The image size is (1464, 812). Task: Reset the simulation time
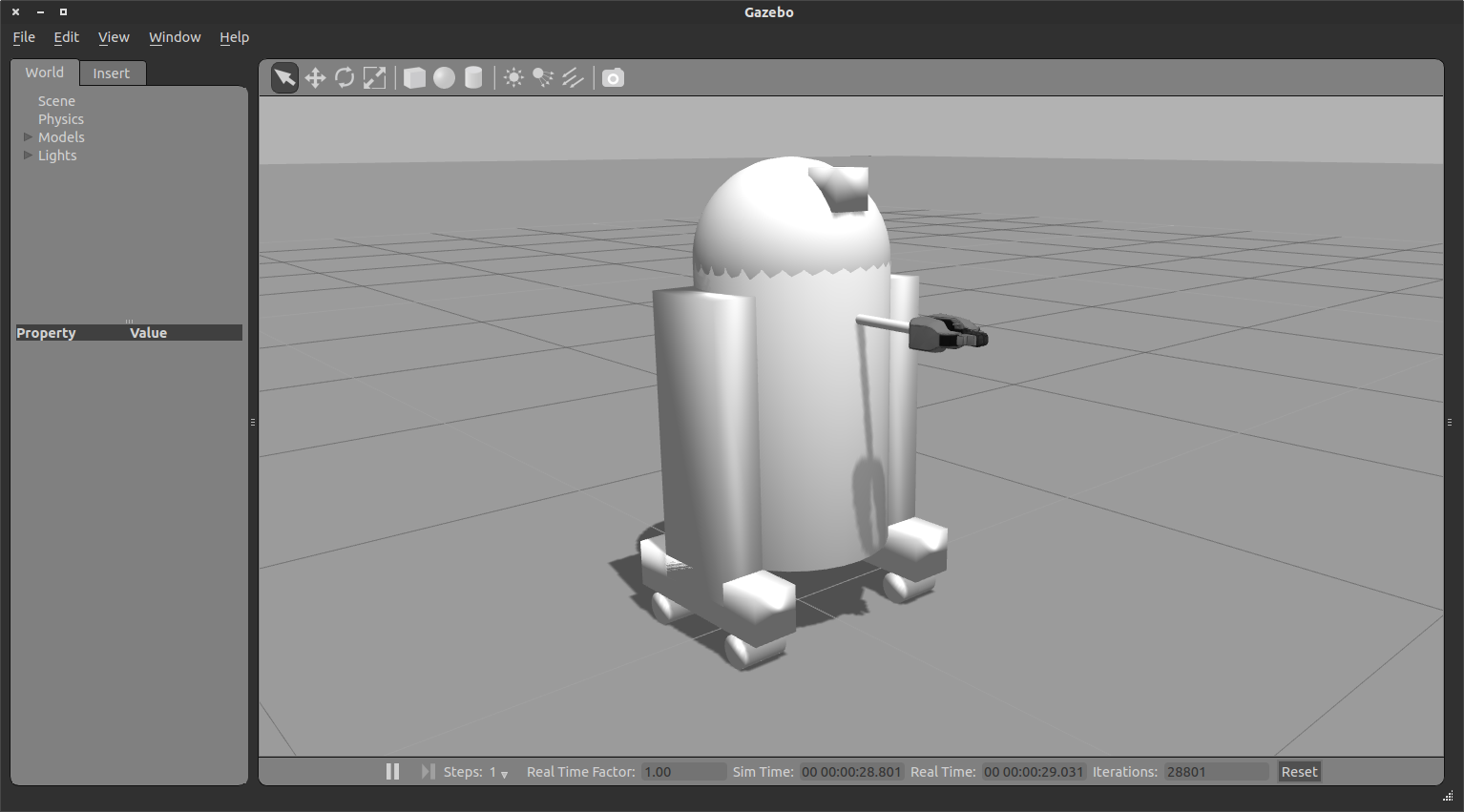[1299, 772]
